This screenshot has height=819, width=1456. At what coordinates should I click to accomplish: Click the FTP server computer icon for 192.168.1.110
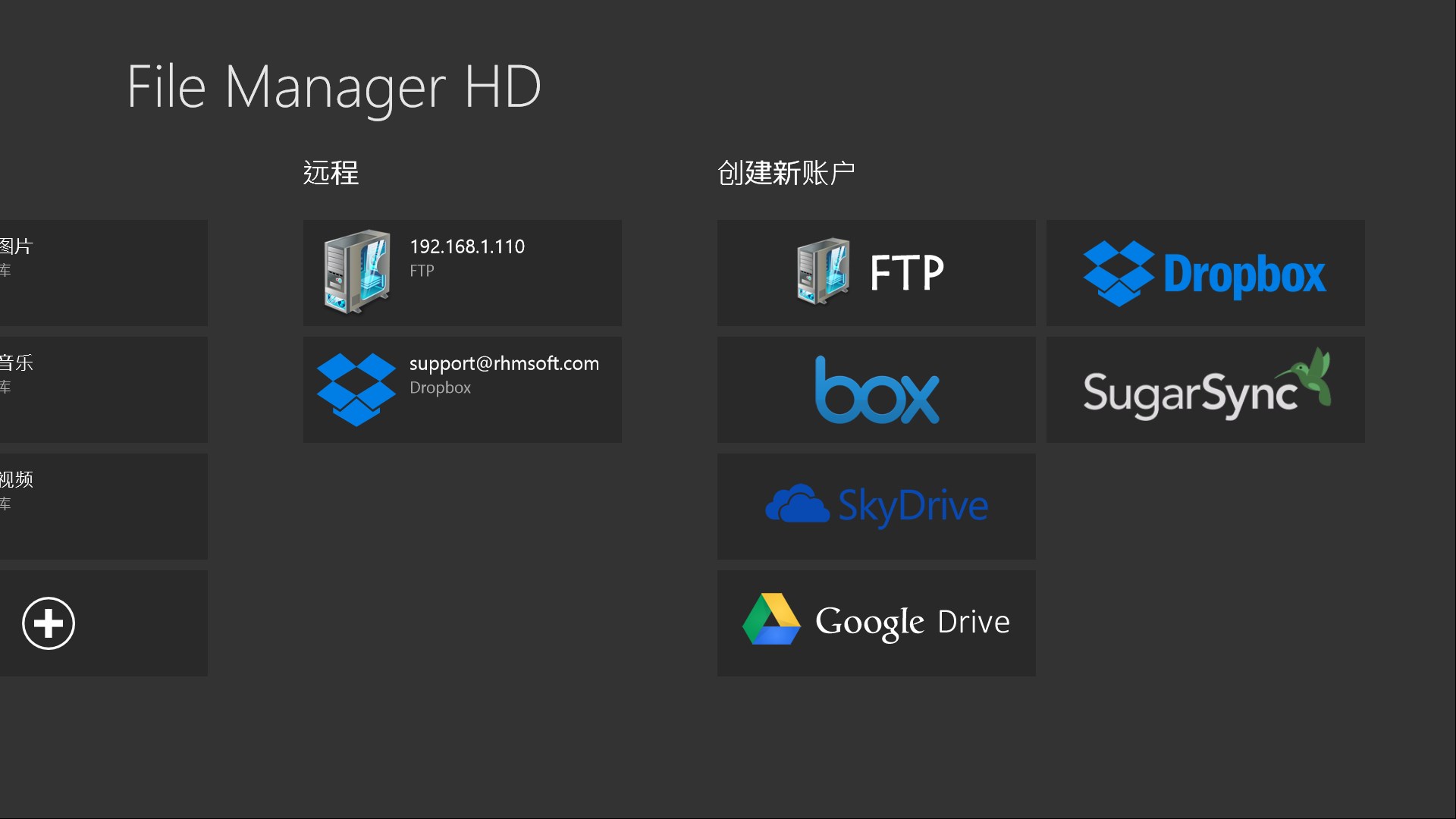pos(357,272)
